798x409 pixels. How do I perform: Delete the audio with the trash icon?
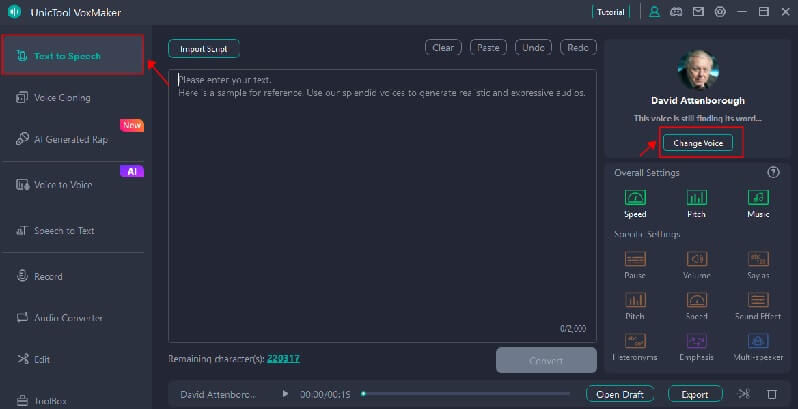771,394
